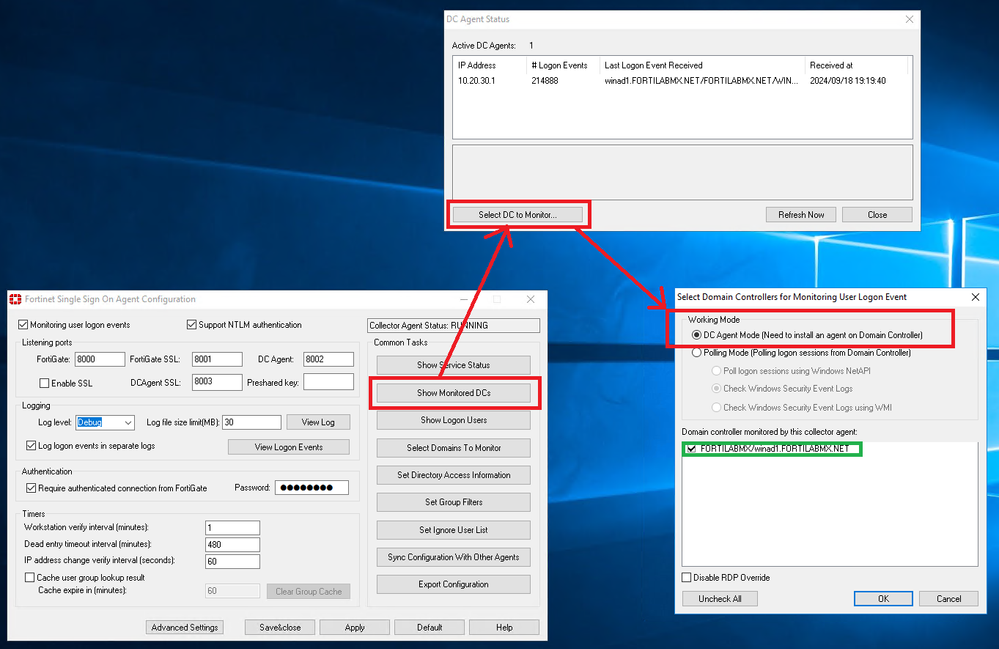Image resolution: width=999 pixels, height=649 pixels.
Task: Enable Cache user group lookup result
Action: click(29, 578)
